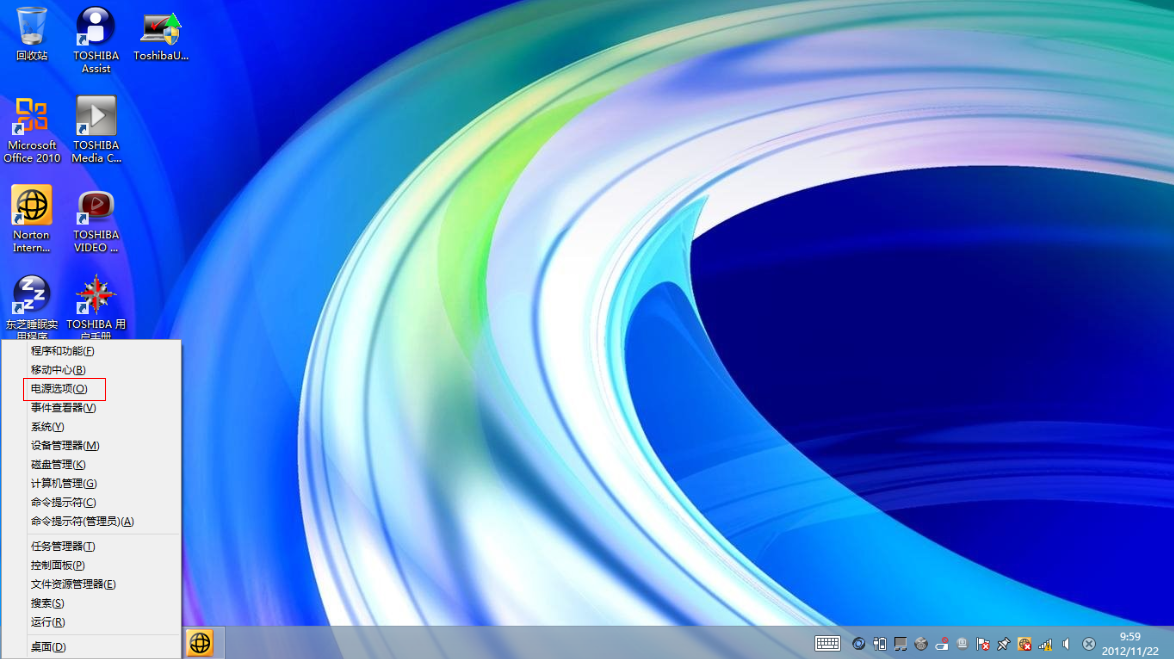Choose 事件查看器(V) from the menu

pyautogui.click(x=91, y=407)
